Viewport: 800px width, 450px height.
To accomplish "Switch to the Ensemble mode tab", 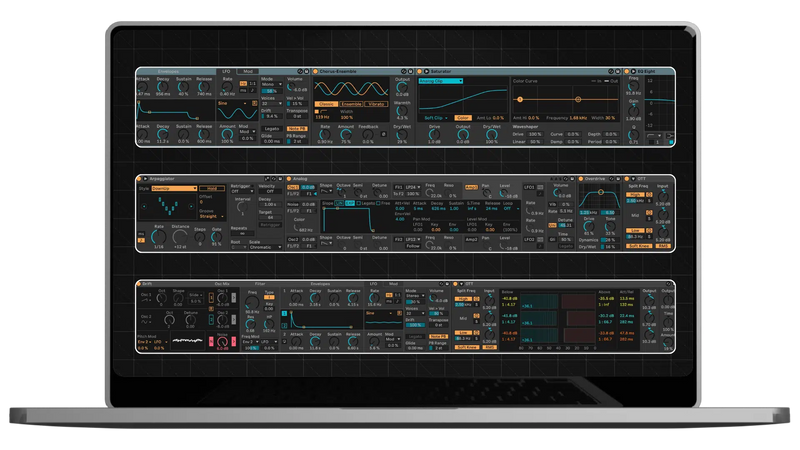I will (353, 103).
